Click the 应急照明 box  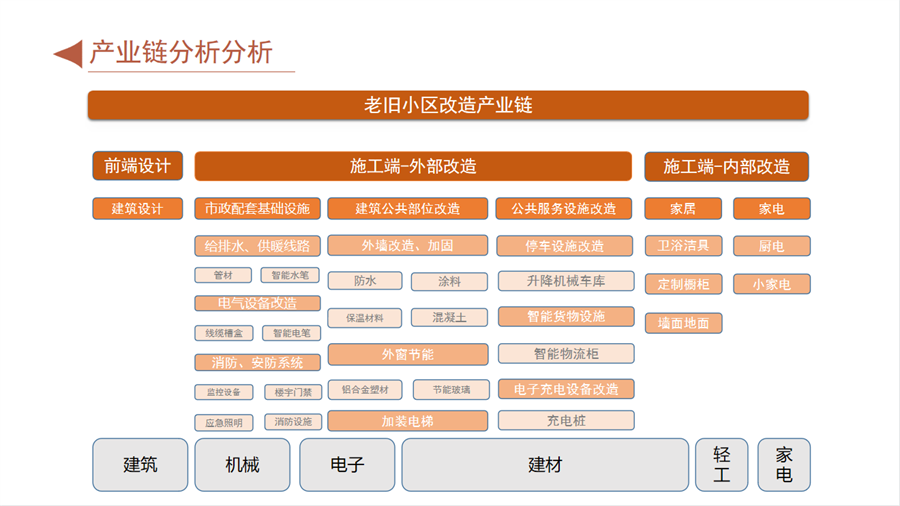tap(224, 423)
